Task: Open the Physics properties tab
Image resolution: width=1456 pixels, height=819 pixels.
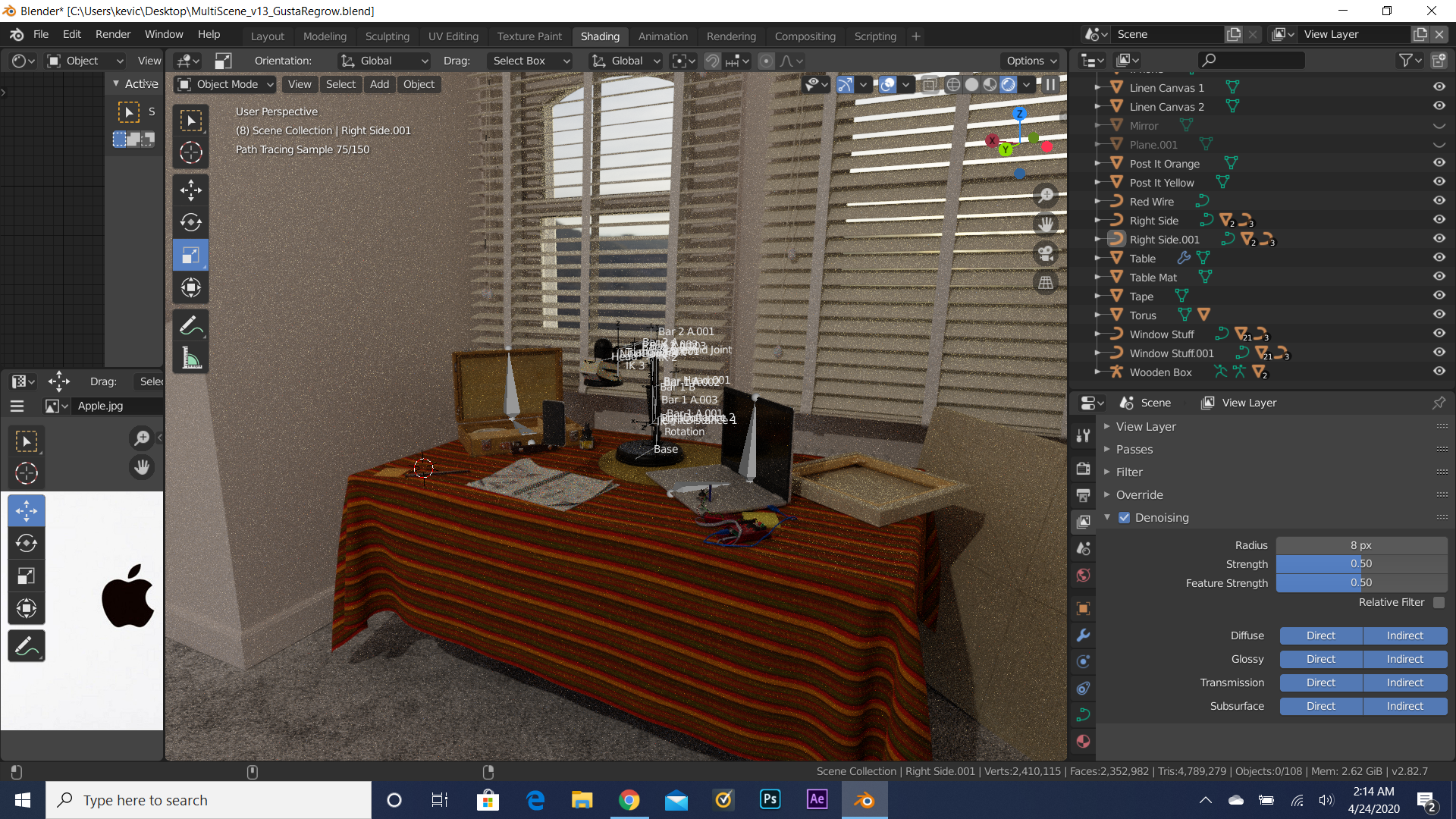Action: point(1083,661)
